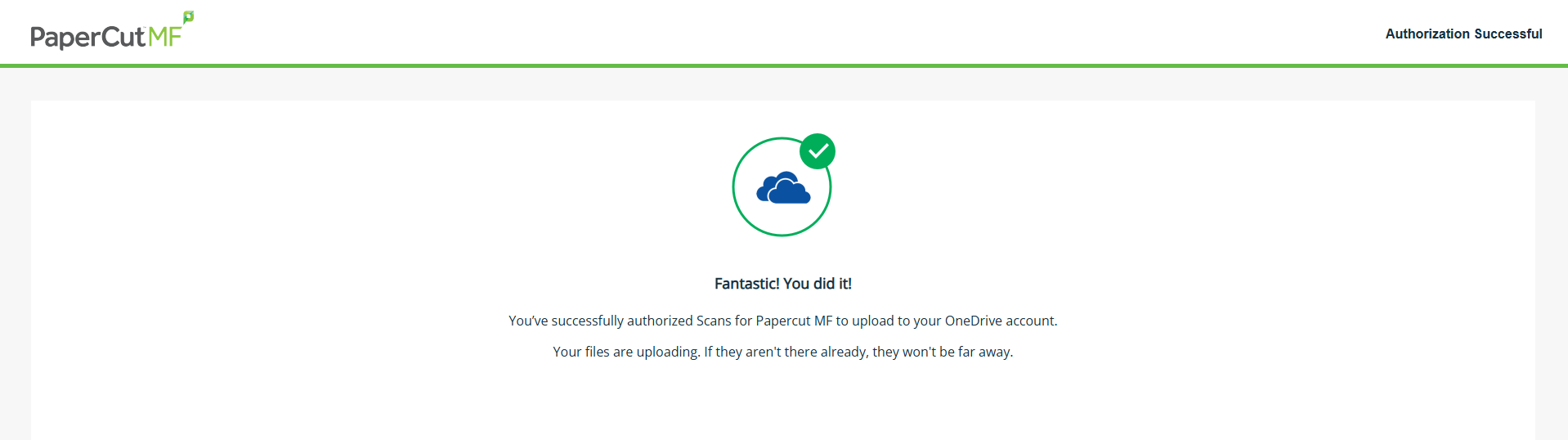Click the blue OneDrive cloud icon
This screenshot has height=440, width=1568.
[x=783, y=188]
